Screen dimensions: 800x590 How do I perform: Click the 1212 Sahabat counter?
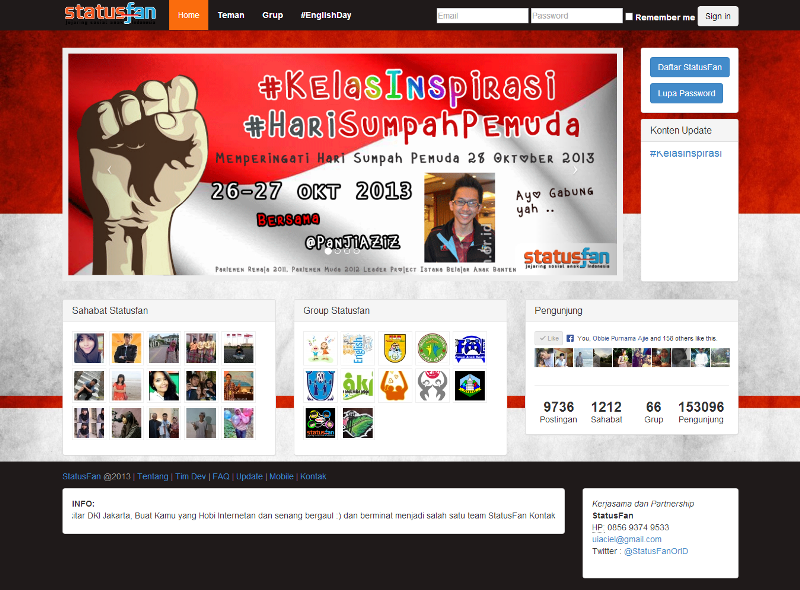point(606,412)
